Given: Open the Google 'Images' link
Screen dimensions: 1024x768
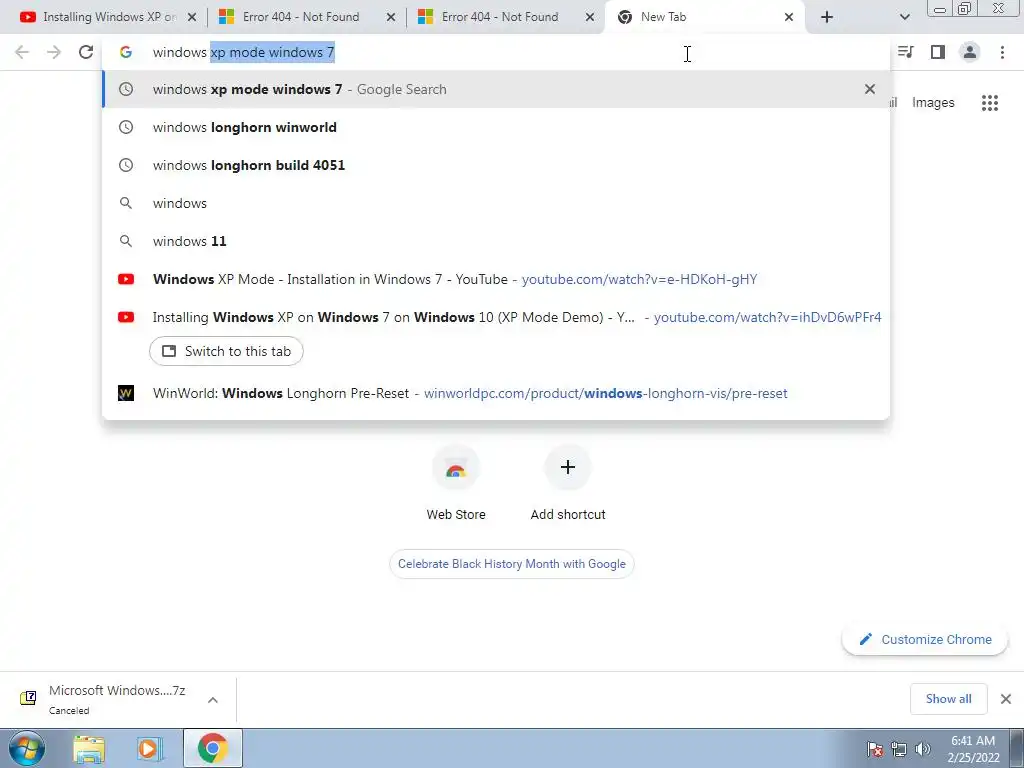Looking at the screenshot, I should [933, 103].
